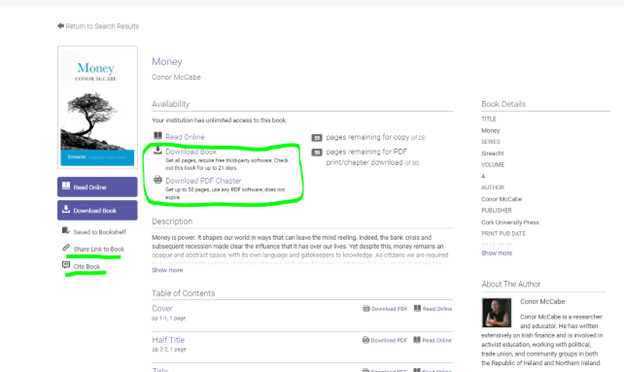The height and width of the screenshot is (372, 624).
Task: Open the Cover chapter link
Action: (x=162, y=308)
